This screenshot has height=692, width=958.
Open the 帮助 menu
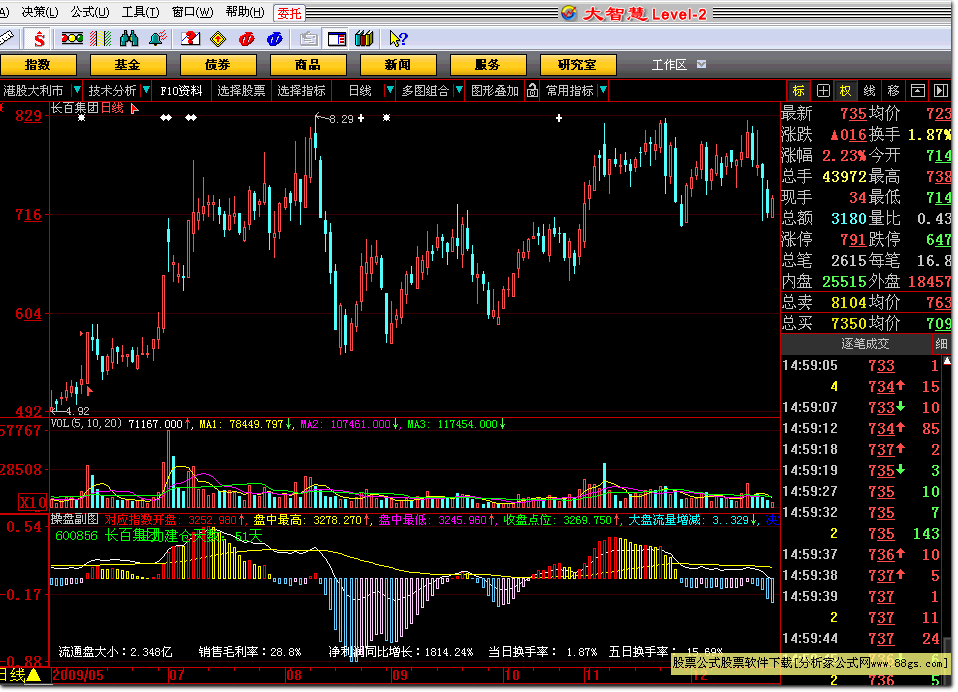tap(245, 12)
